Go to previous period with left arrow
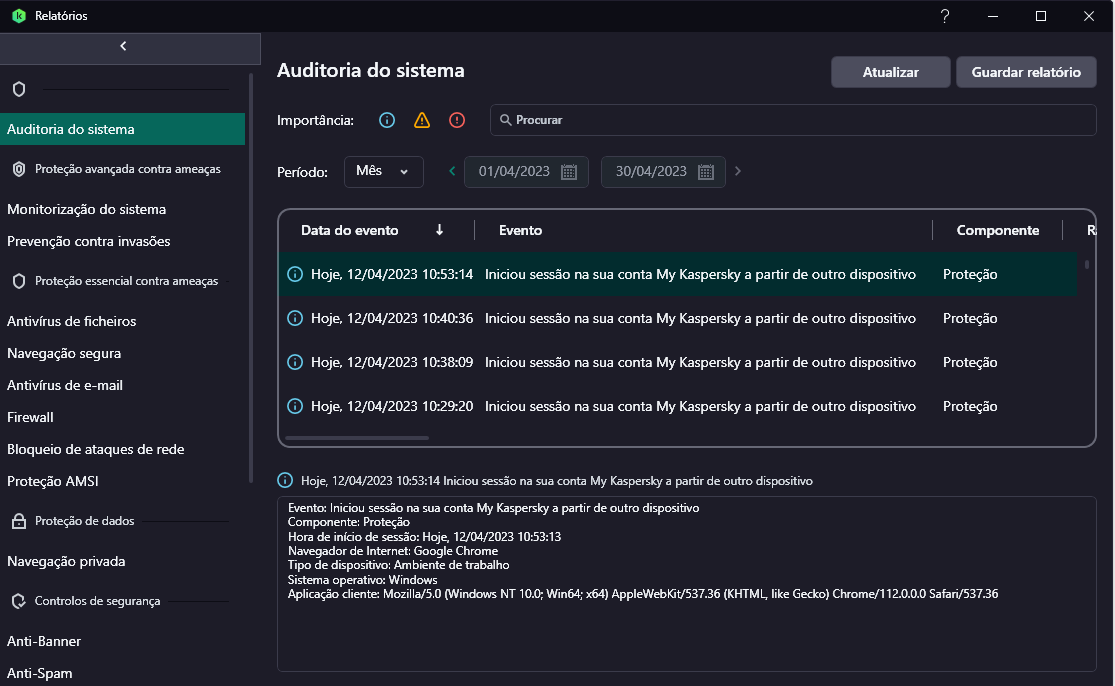 tap(452, 171)
